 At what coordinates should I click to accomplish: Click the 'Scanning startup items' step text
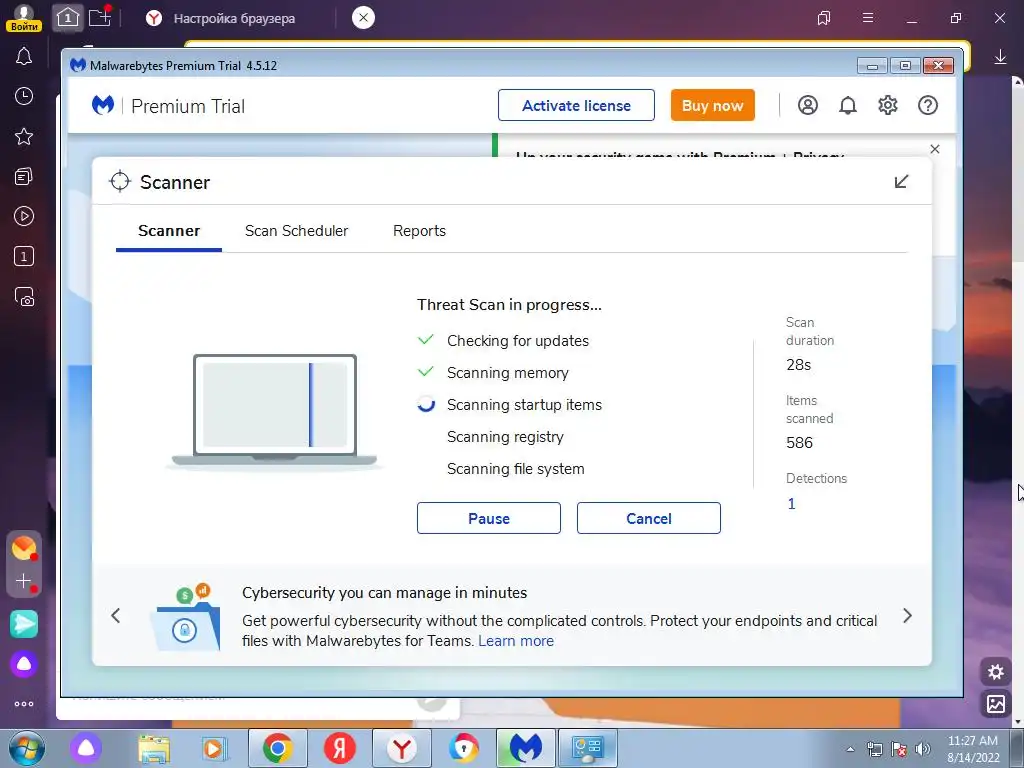click(524, 405)
